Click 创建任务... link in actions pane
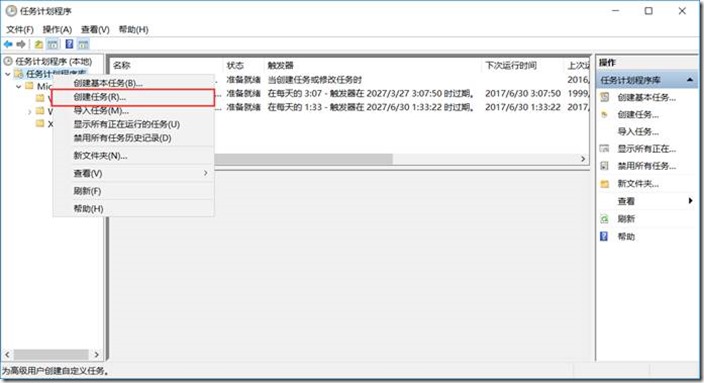The width and height of the screenshot is (704, 383). tap(638, 114)
